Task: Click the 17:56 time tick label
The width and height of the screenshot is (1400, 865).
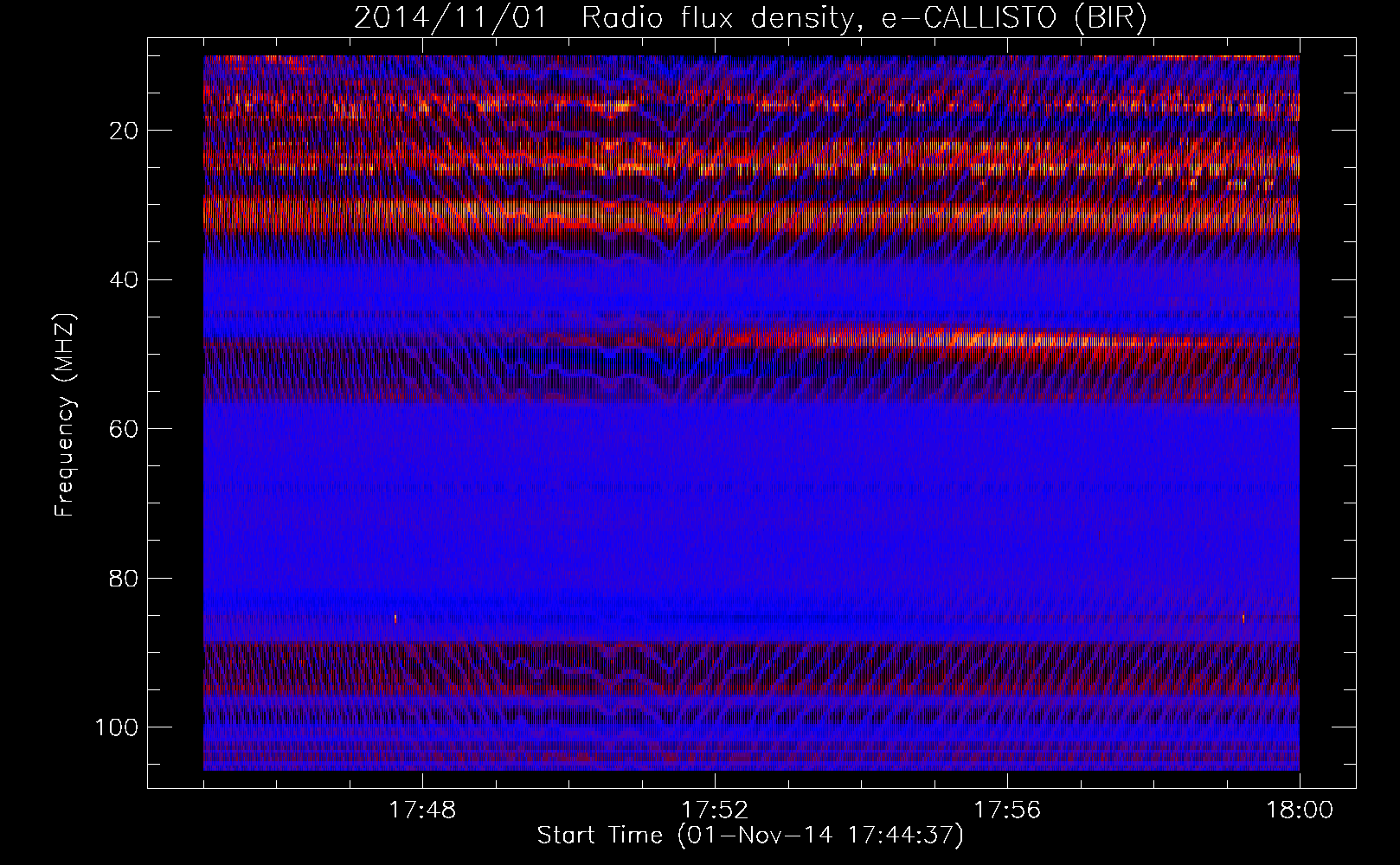Action: 1007,811
